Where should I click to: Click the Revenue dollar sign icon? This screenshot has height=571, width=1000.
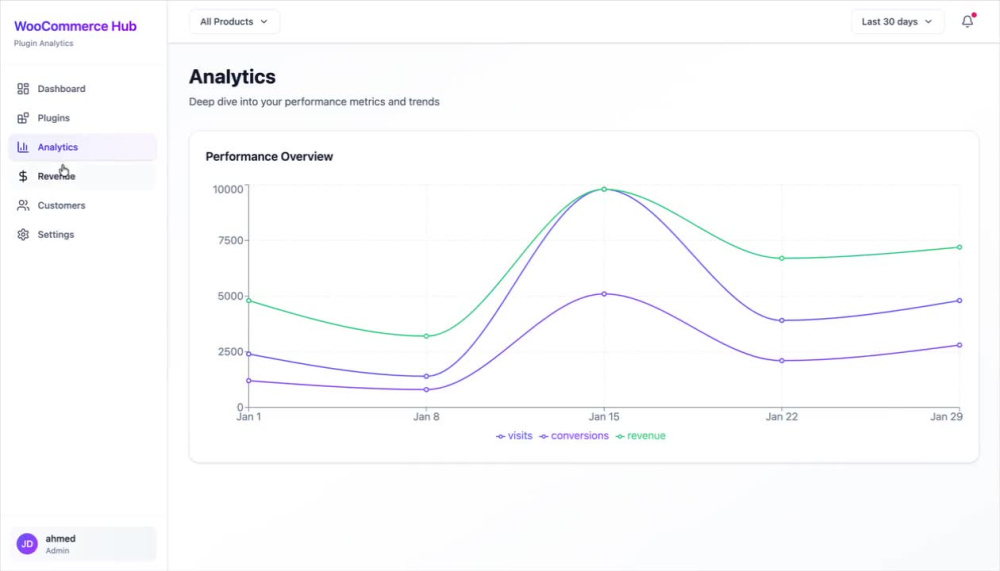pos(23,176)
